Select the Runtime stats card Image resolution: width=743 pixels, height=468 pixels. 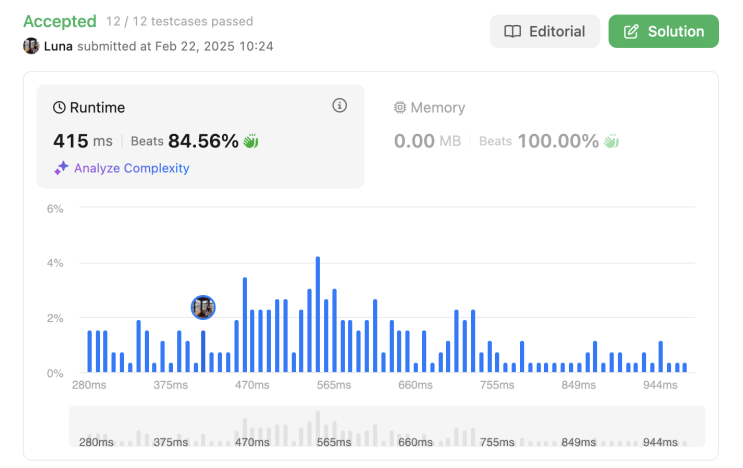(200, 136)
